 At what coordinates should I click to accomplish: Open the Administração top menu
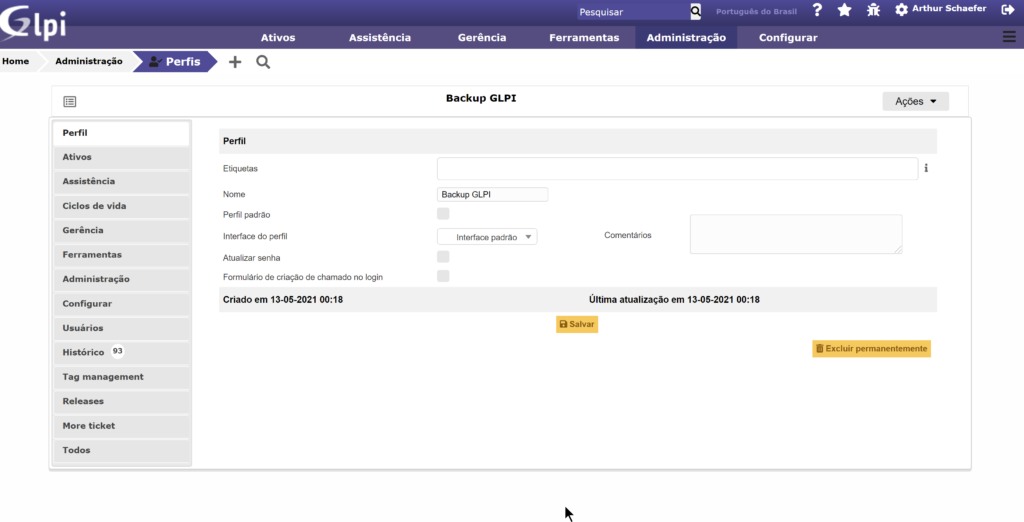click(x=686, y=37)
